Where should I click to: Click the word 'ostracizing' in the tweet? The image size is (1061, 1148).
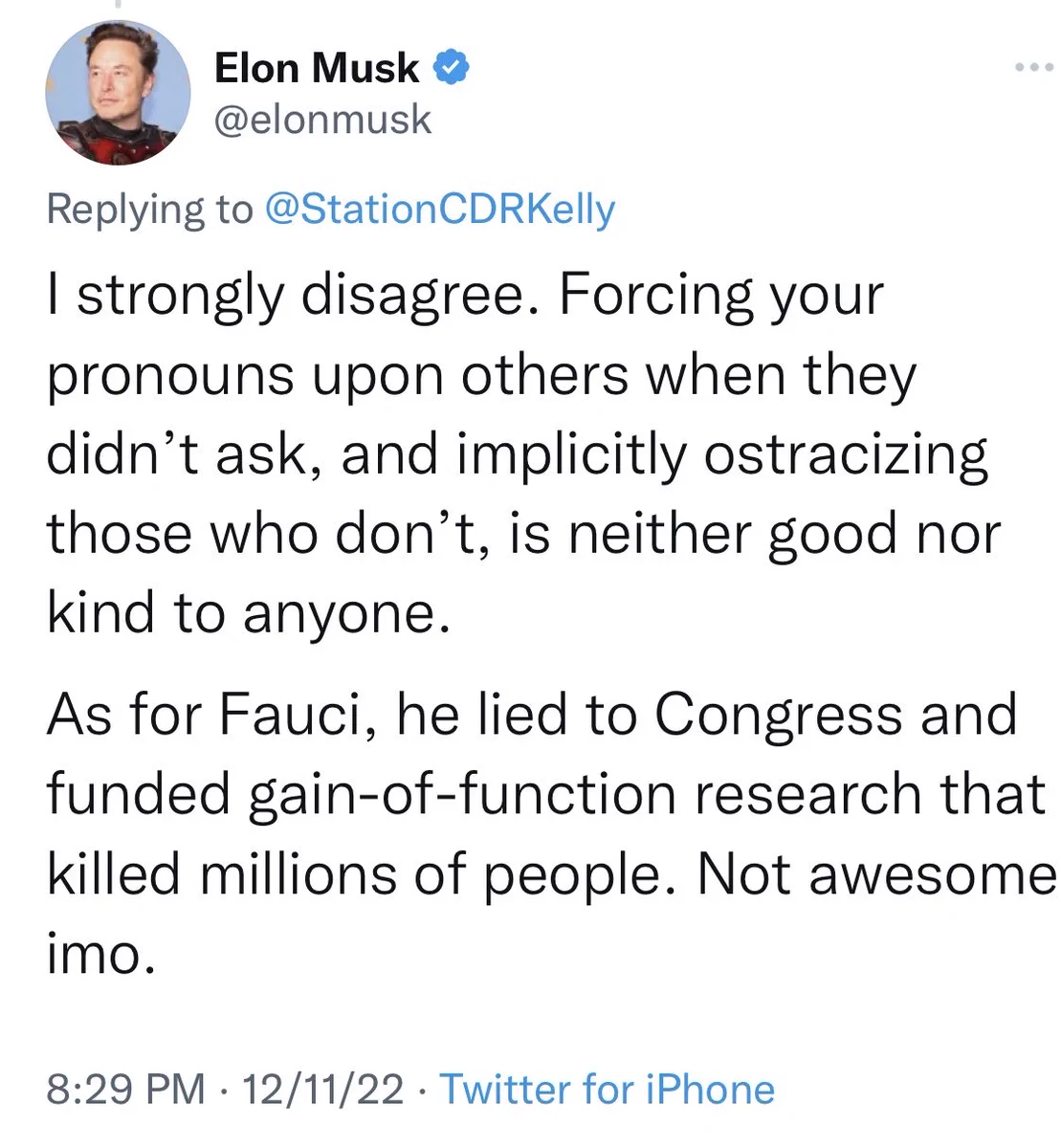coord(847,454)
